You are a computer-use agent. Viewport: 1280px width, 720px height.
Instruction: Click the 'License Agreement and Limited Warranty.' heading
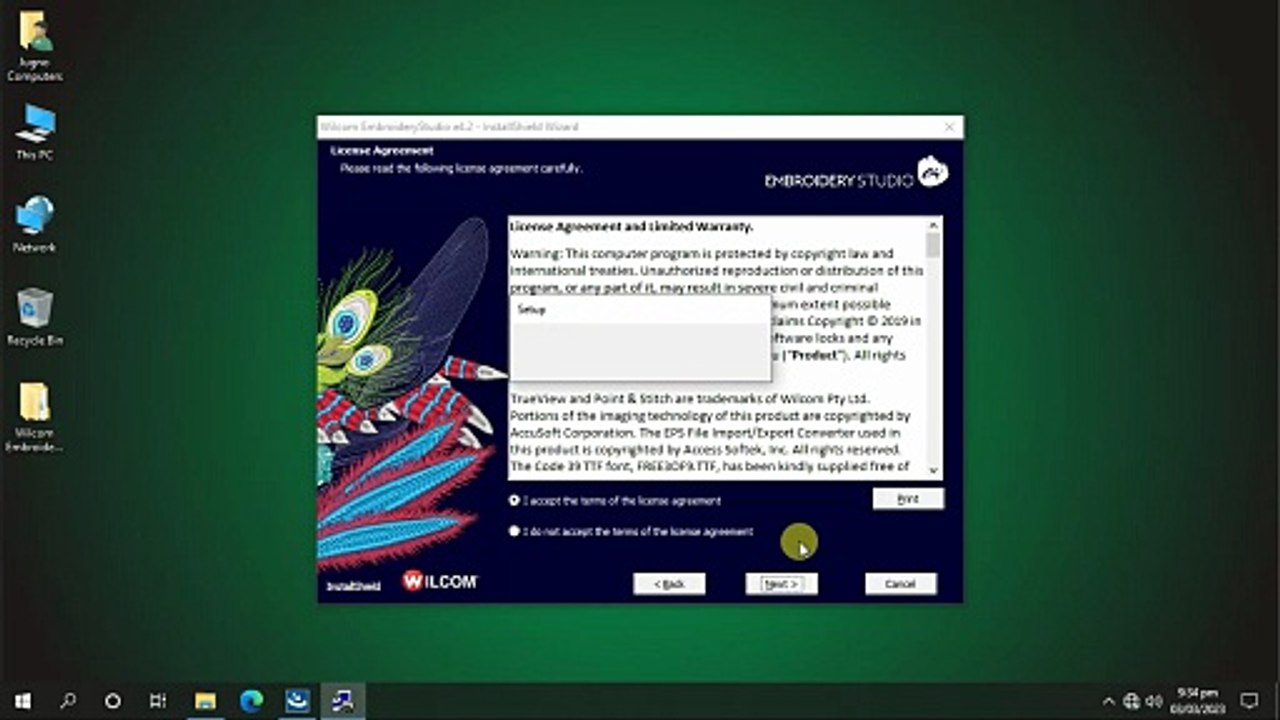pos(632,227)
